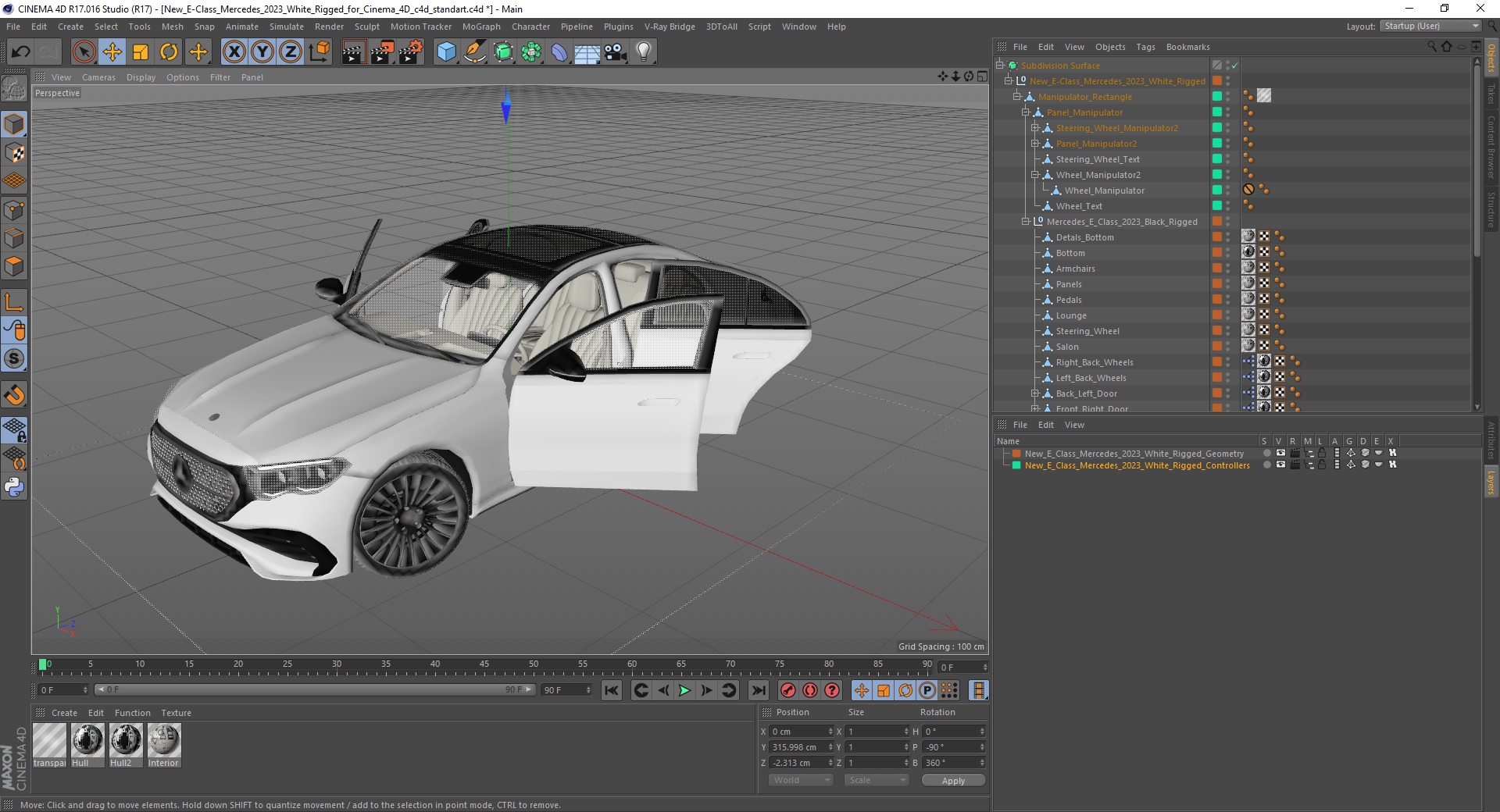Click the Record Active Objects button
1500x812 pixels.
[788, 690]
